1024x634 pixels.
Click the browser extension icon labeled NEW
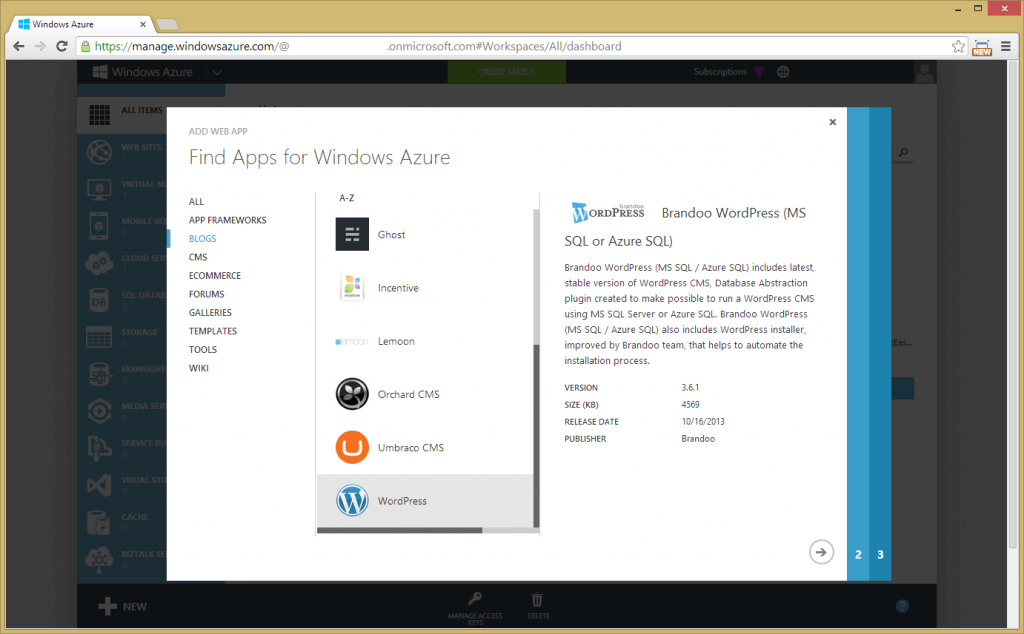click(x=982, y=47)
